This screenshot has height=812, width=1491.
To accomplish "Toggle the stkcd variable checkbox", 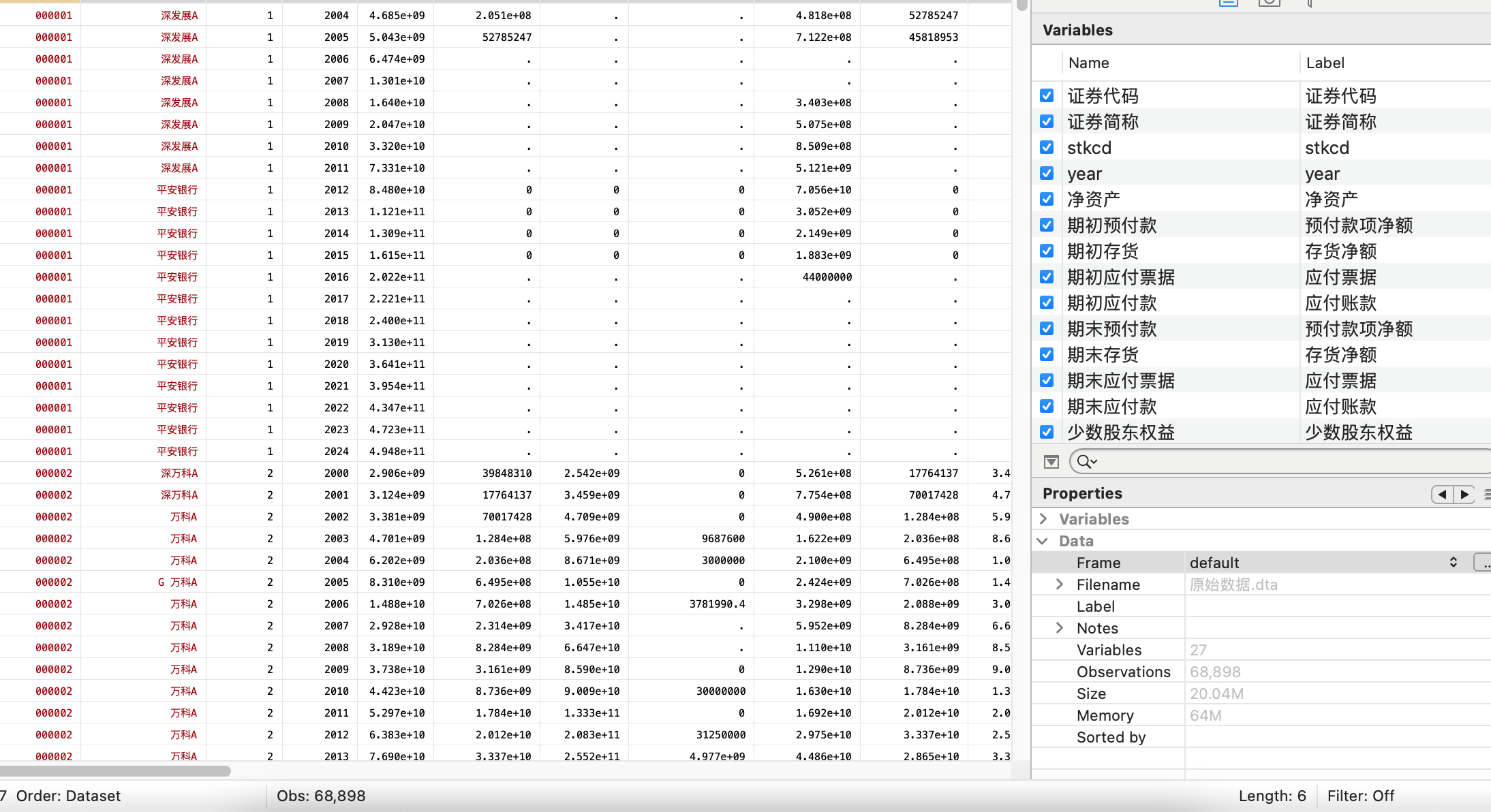I will pos(1047,148).
